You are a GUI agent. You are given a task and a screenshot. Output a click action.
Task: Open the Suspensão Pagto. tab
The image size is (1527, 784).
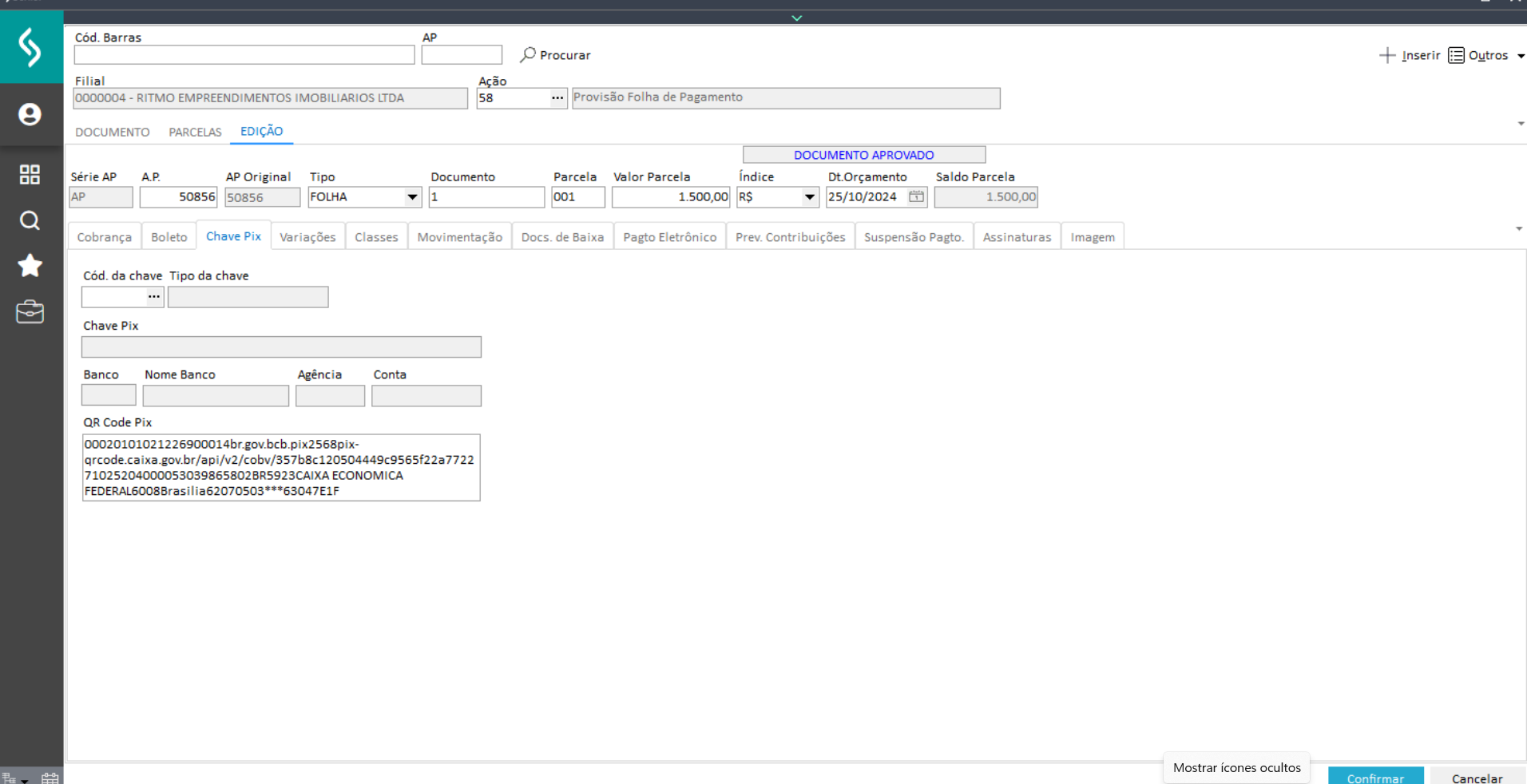(914, 237)
